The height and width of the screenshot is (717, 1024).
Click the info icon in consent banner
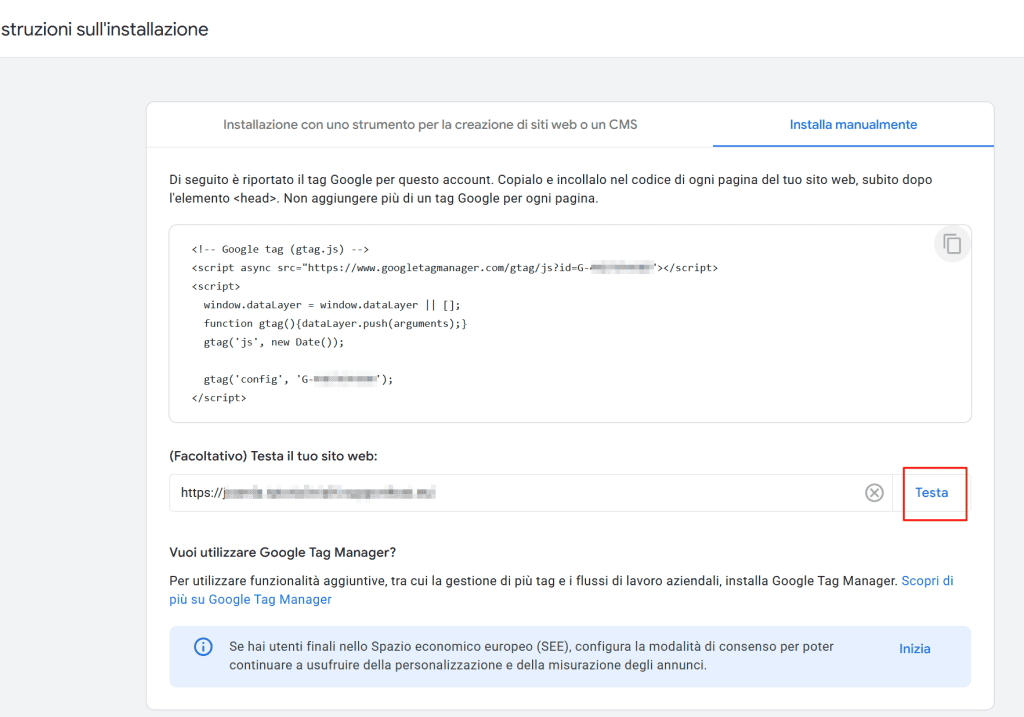click(x=203, y=646)
